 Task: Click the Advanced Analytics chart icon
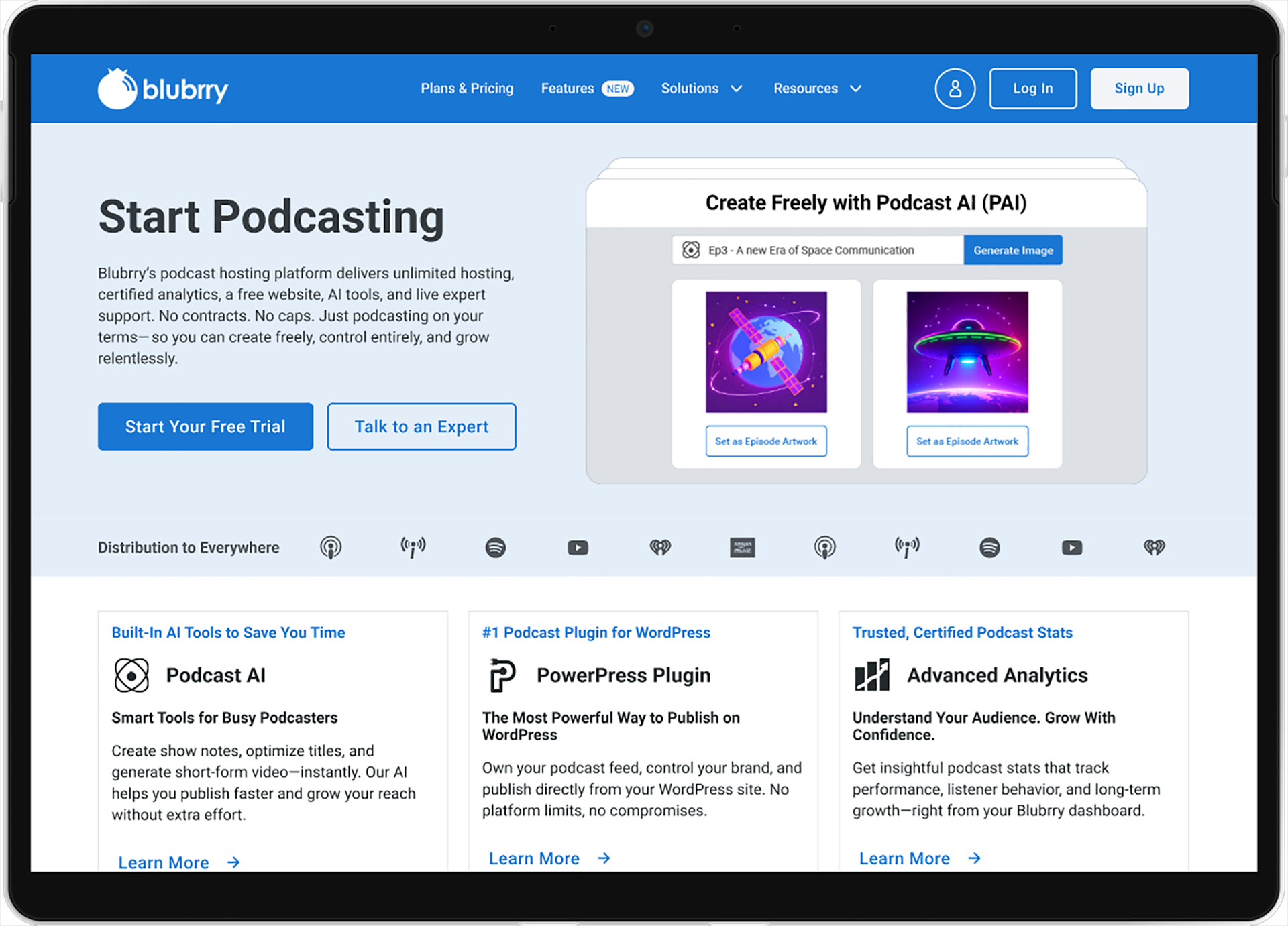click(x=872, y=675)
